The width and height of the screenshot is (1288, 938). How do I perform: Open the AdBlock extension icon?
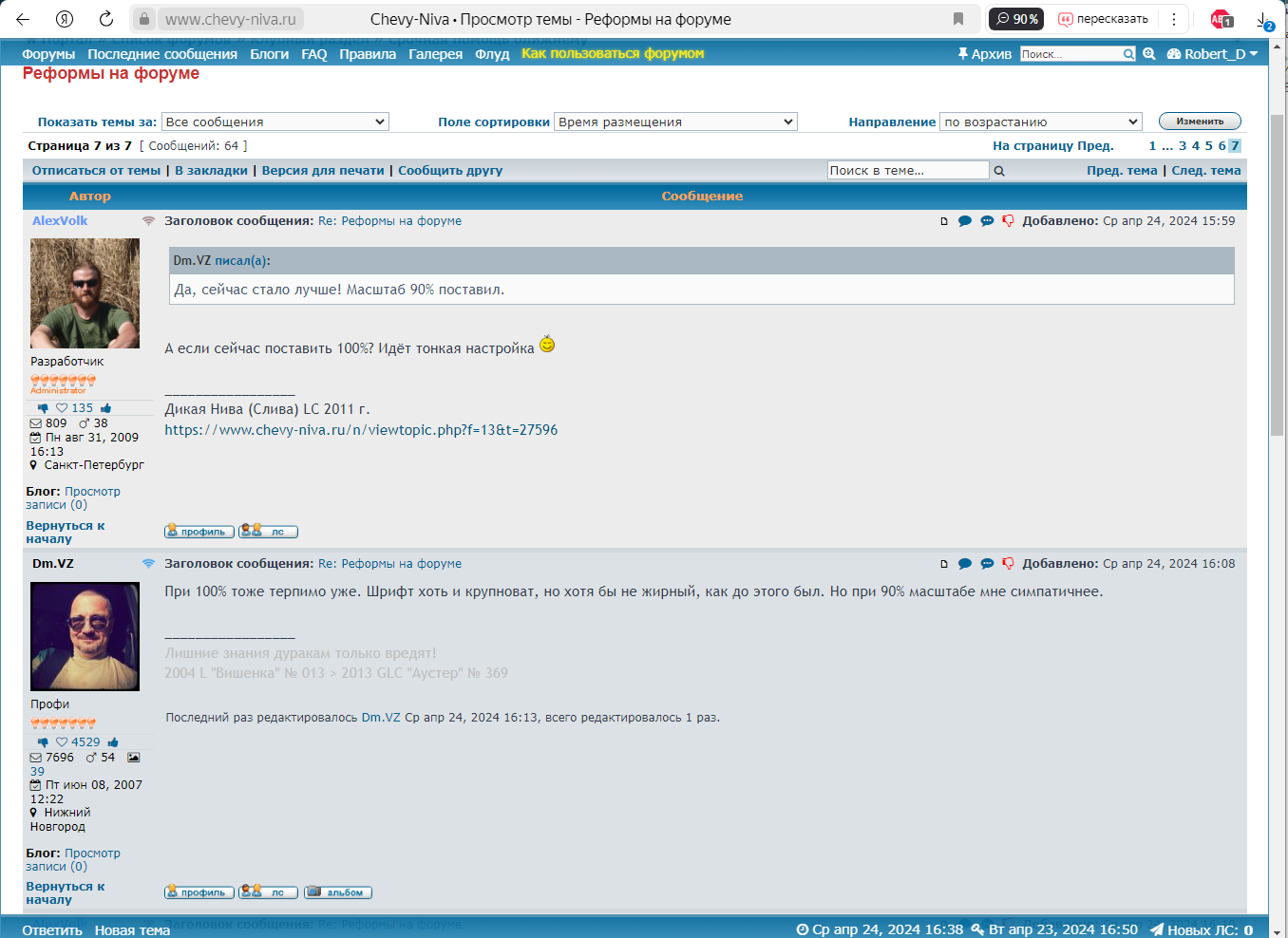click(x=1221, y=19)
